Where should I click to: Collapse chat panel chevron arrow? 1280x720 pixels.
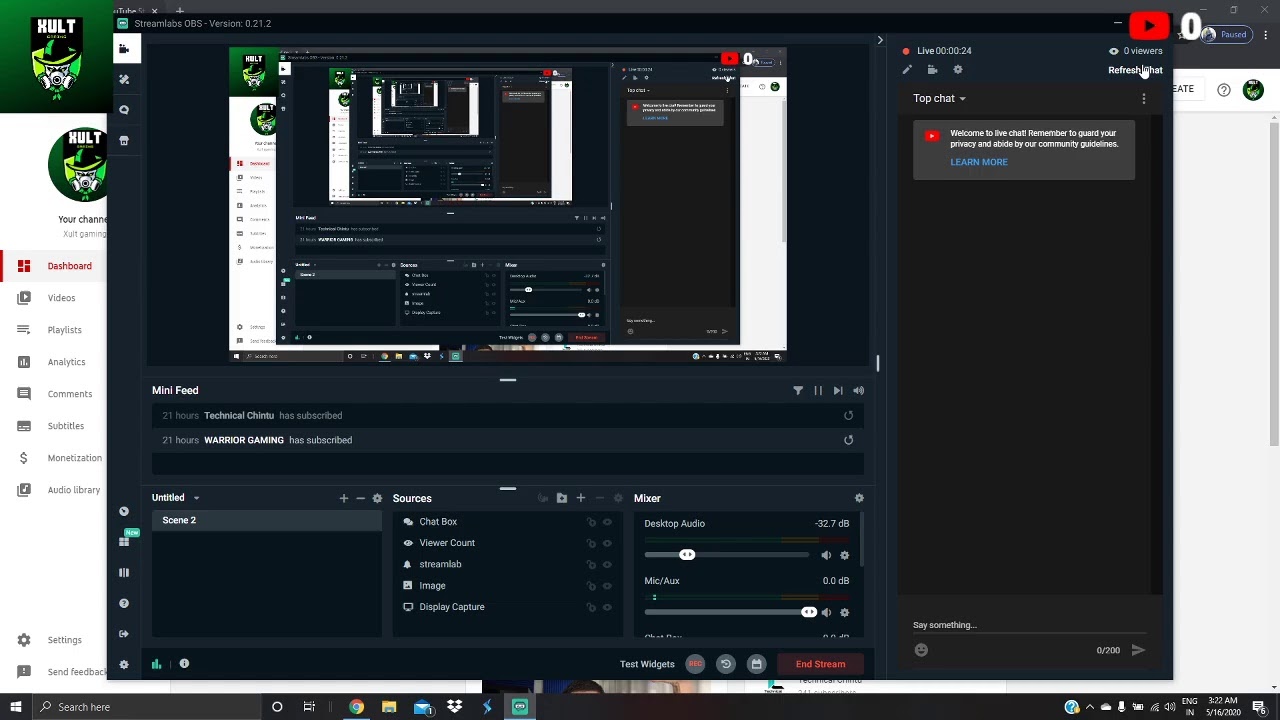[880, 41]
